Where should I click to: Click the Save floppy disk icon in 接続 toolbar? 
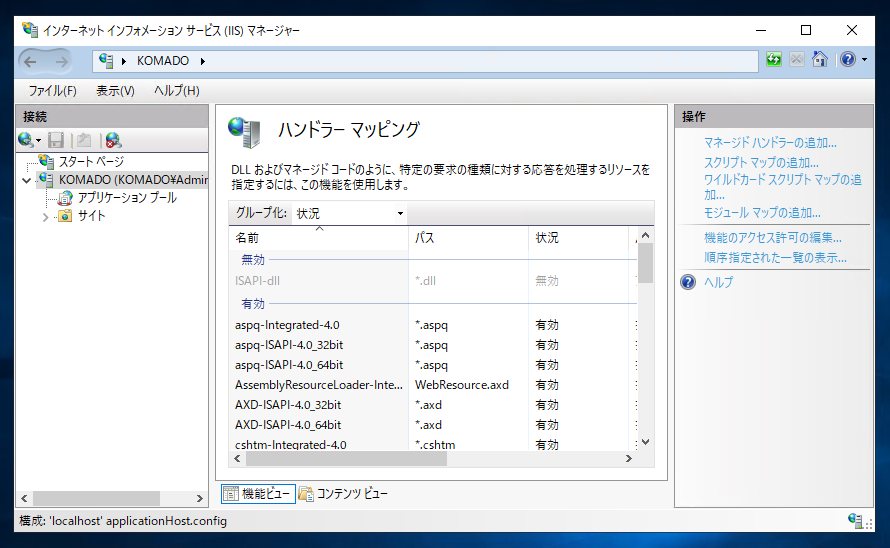click(56, 140)
